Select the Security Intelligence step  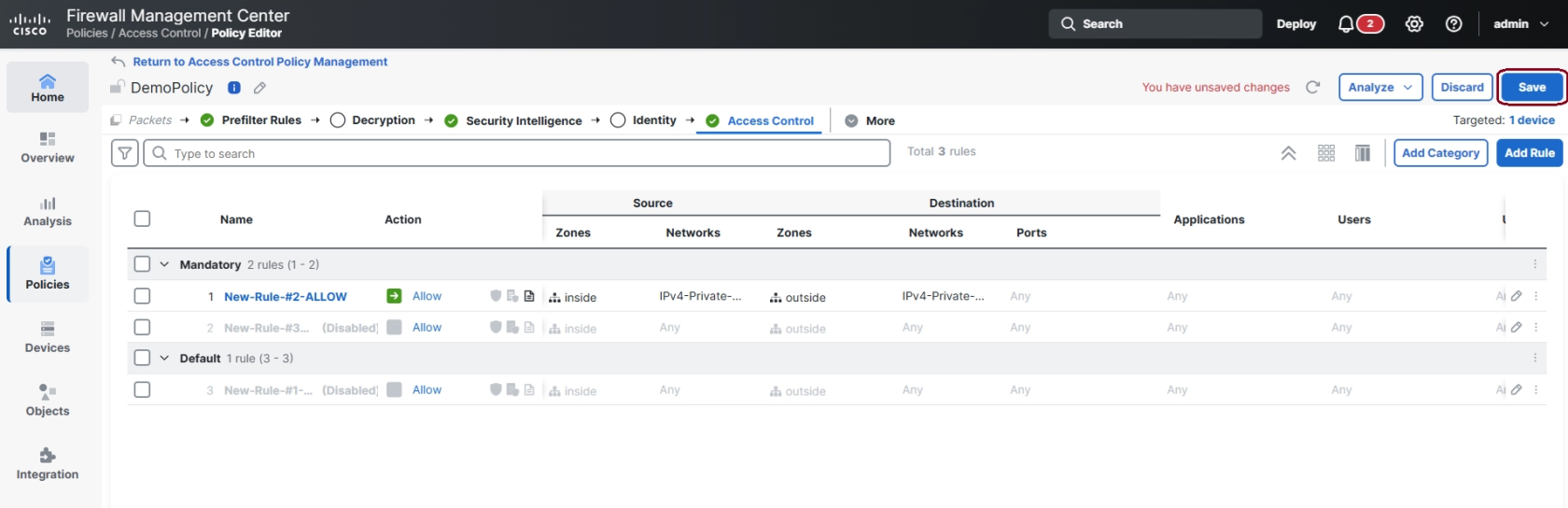point(513,120)
